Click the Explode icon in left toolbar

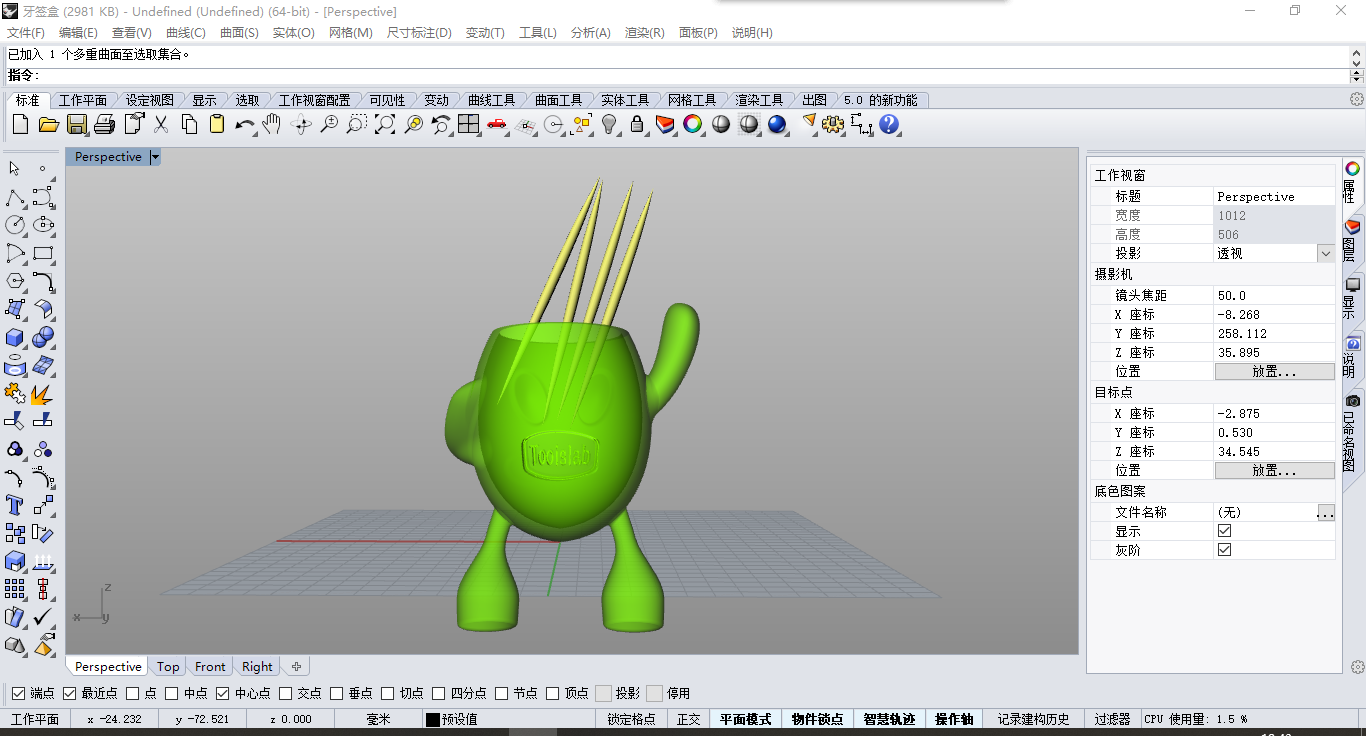coord(43,393)
